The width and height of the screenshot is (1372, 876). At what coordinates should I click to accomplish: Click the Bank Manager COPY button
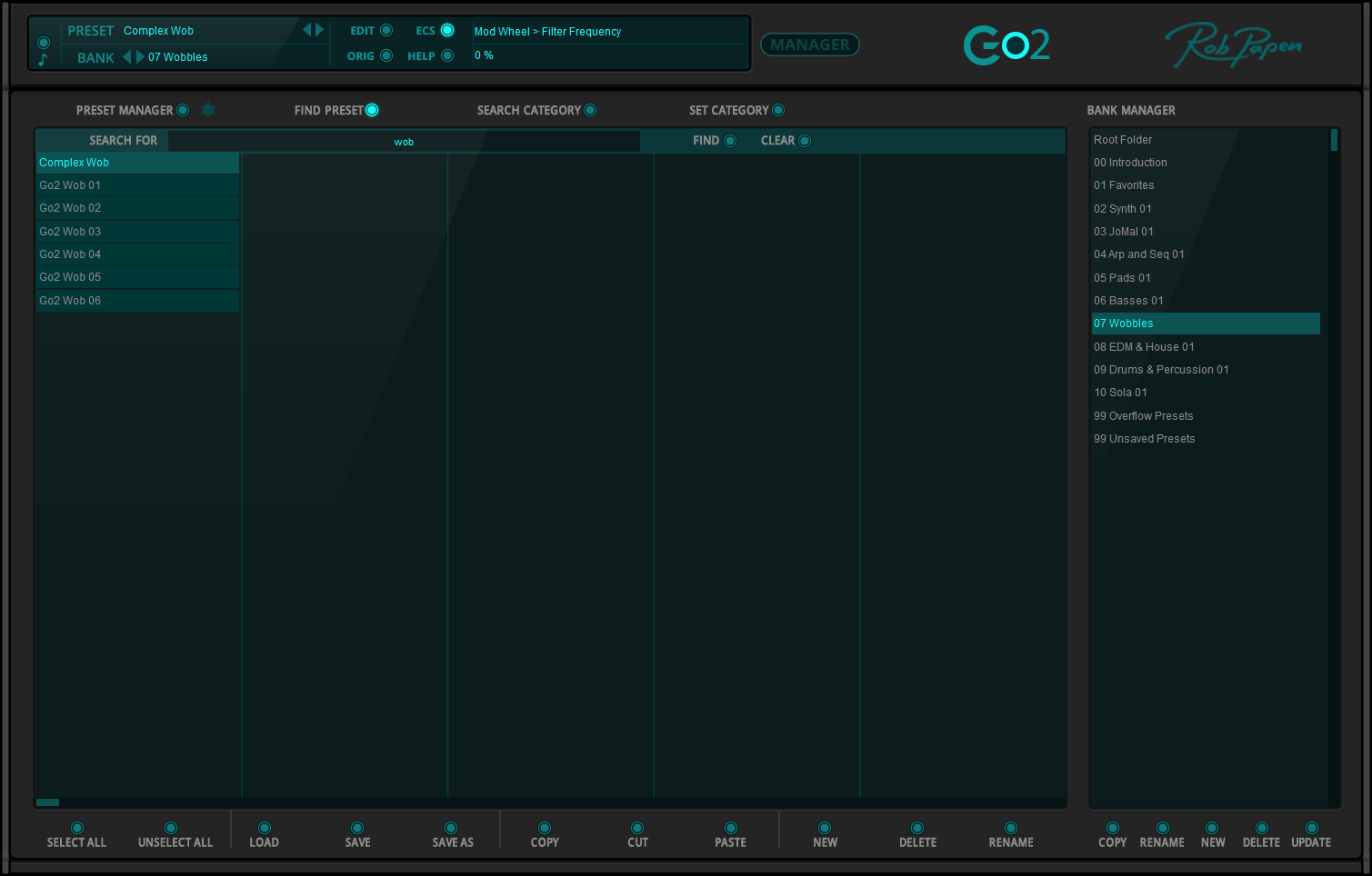[x=1113, y=828]
